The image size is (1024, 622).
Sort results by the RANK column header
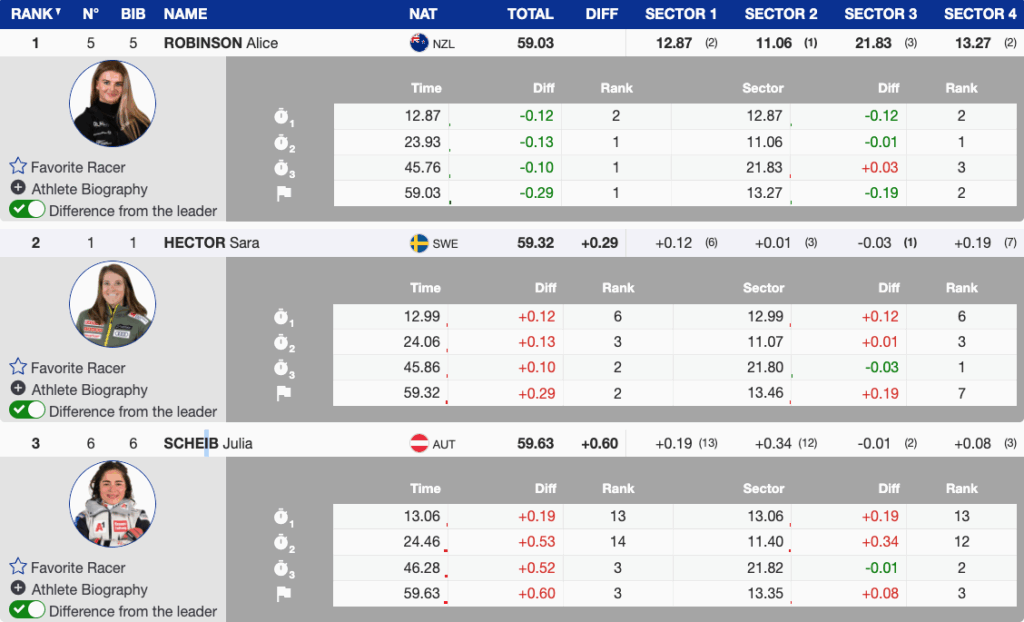point(35,14)
